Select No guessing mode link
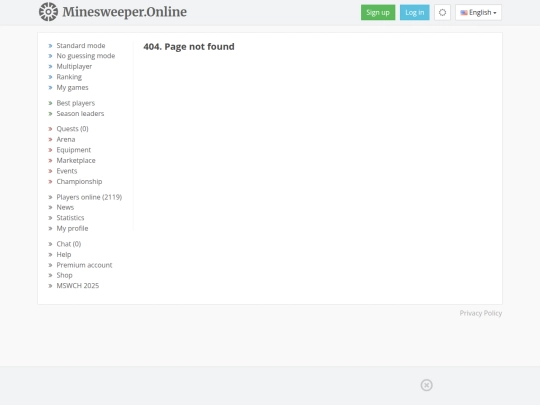540x405 pixels. tap(86, 56)
